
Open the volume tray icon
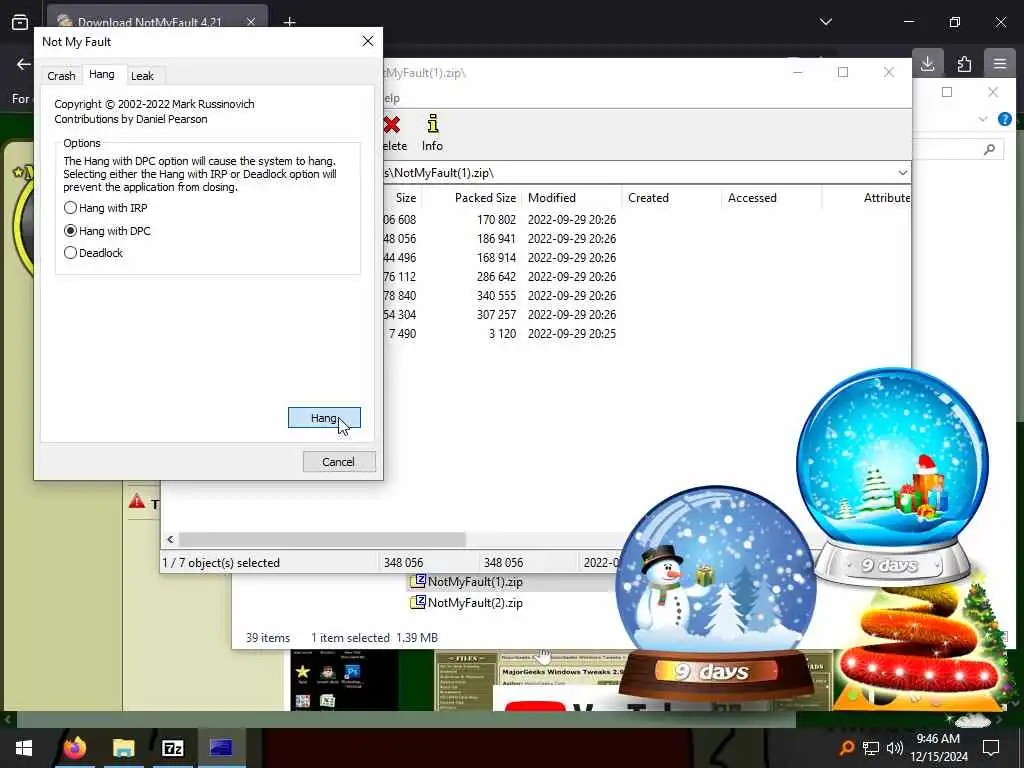(x=895, y=748)
